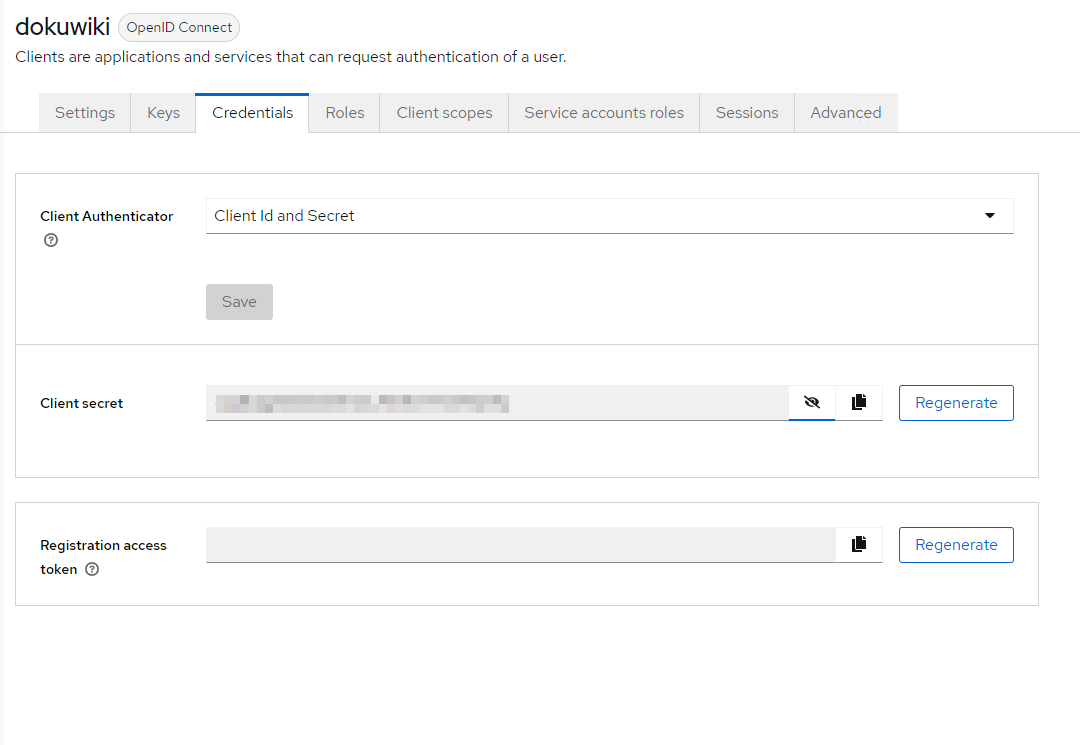
Task: Regenerate the registration access token
Action: point(956,545)
